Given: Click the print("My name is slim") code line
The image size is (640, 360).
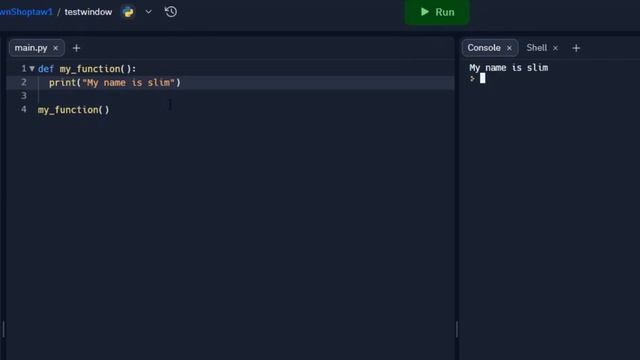Looking at the screenshot, I should click(115, 82).
